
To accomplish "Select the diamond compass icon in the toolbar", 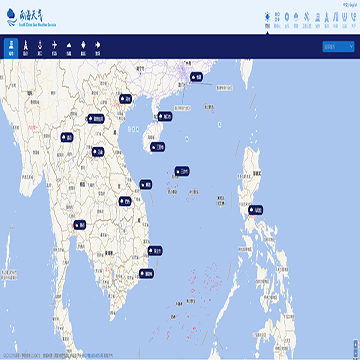I will pos(83,48).
